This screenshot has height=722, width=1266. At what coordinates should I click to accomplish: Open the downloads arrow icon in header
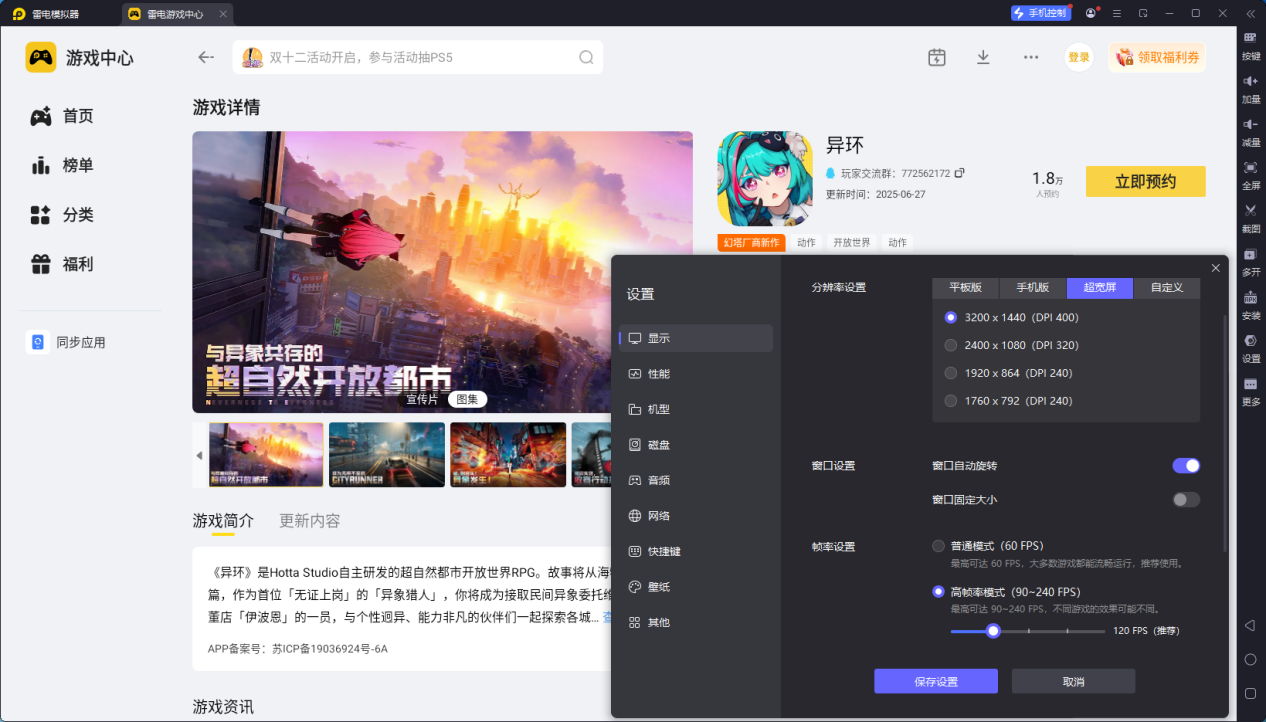tap(983, 57)
